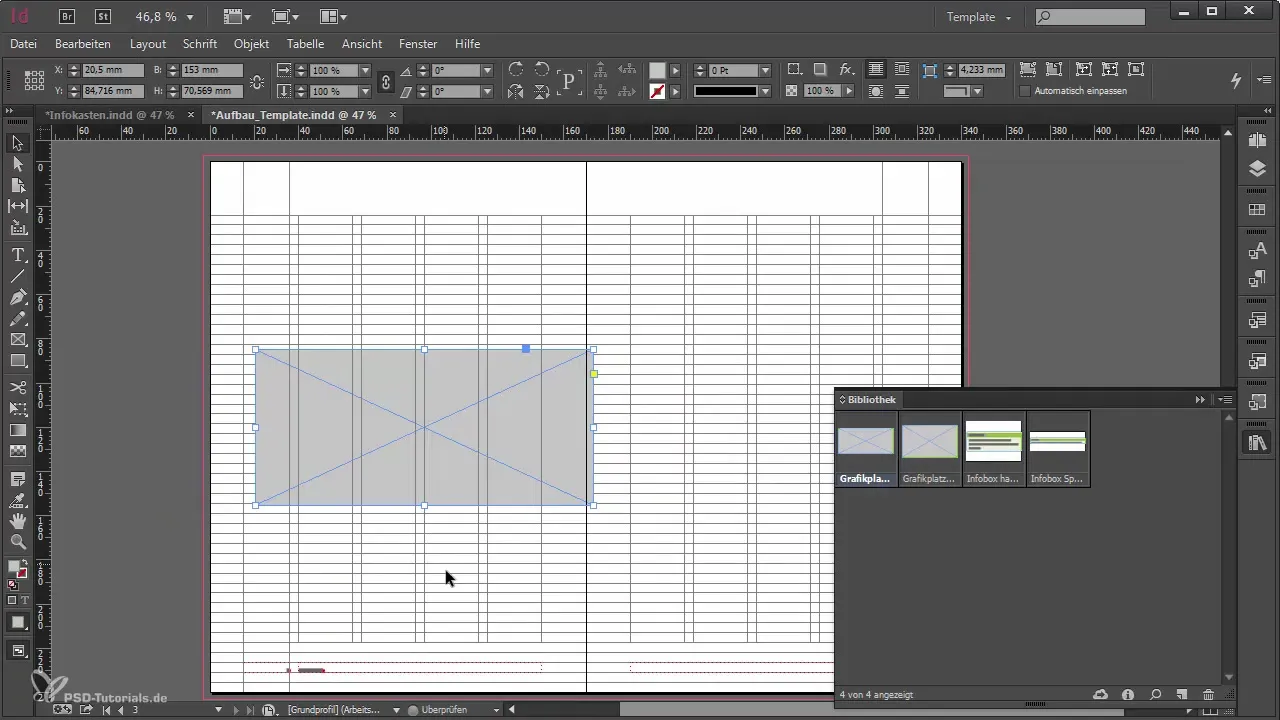Viewport: 1280px width, 720px height.
Task: Select the Page tool
Action: pos(17,185)
